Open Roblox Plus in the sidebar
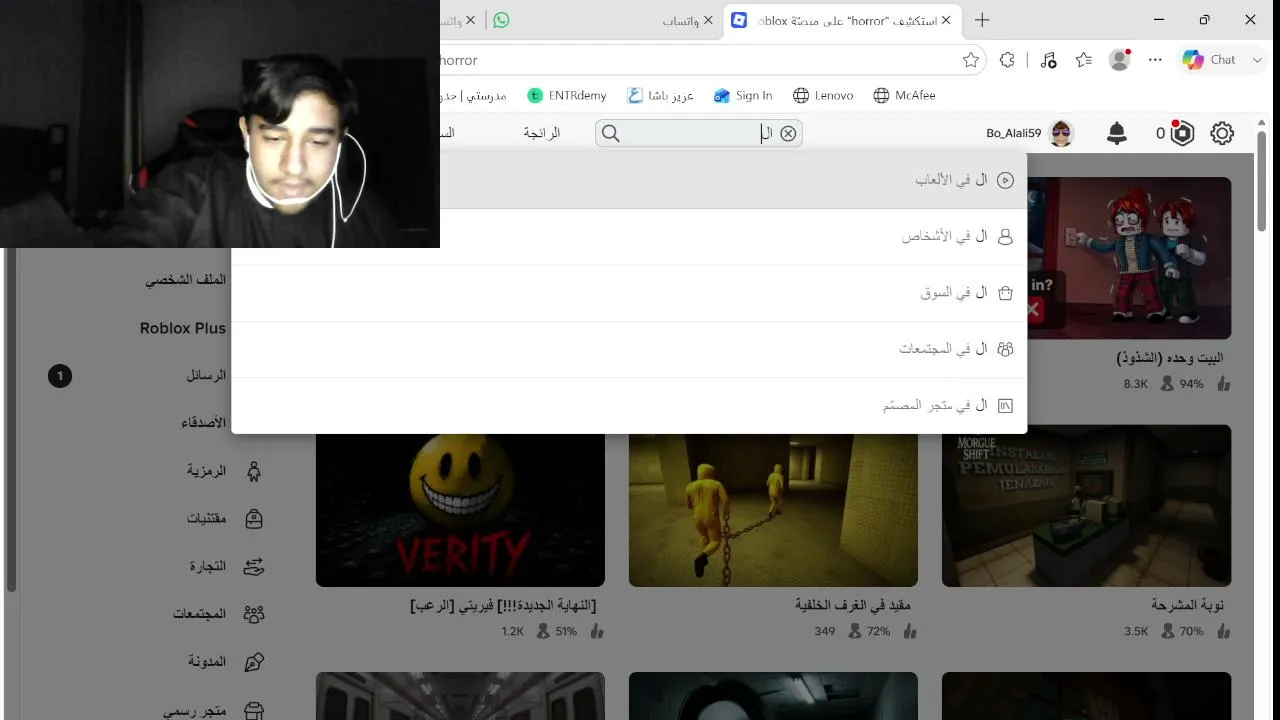Image resolution: width=1280 pixels, height=720 pixels. 183,328
